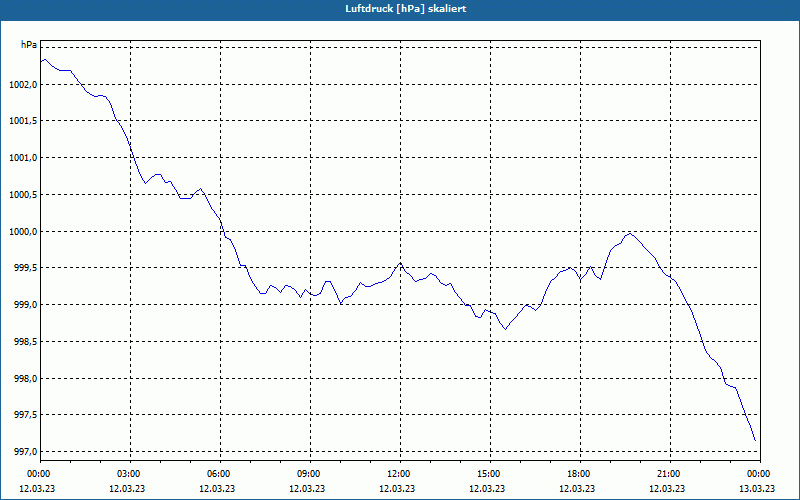Viewport: 800px width, 500px height.
Task: Click the curve's lowest point before midnight
Action: pyautogui.click(x=755, y=440)
